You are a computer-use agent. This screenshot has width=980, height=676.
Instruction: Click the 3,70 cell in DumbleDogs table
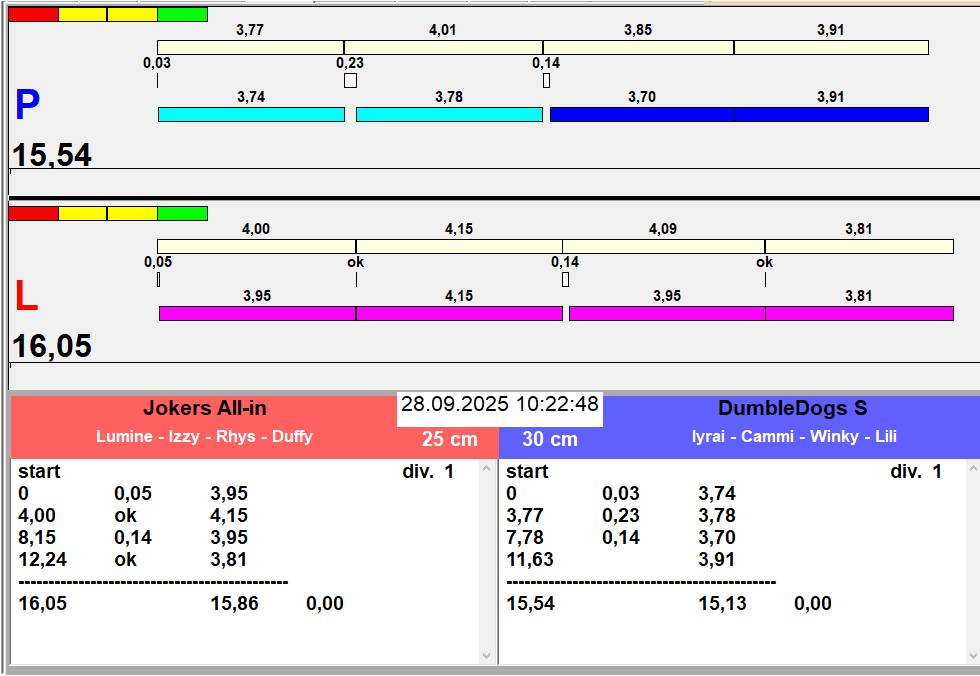[x=717, y=537]
